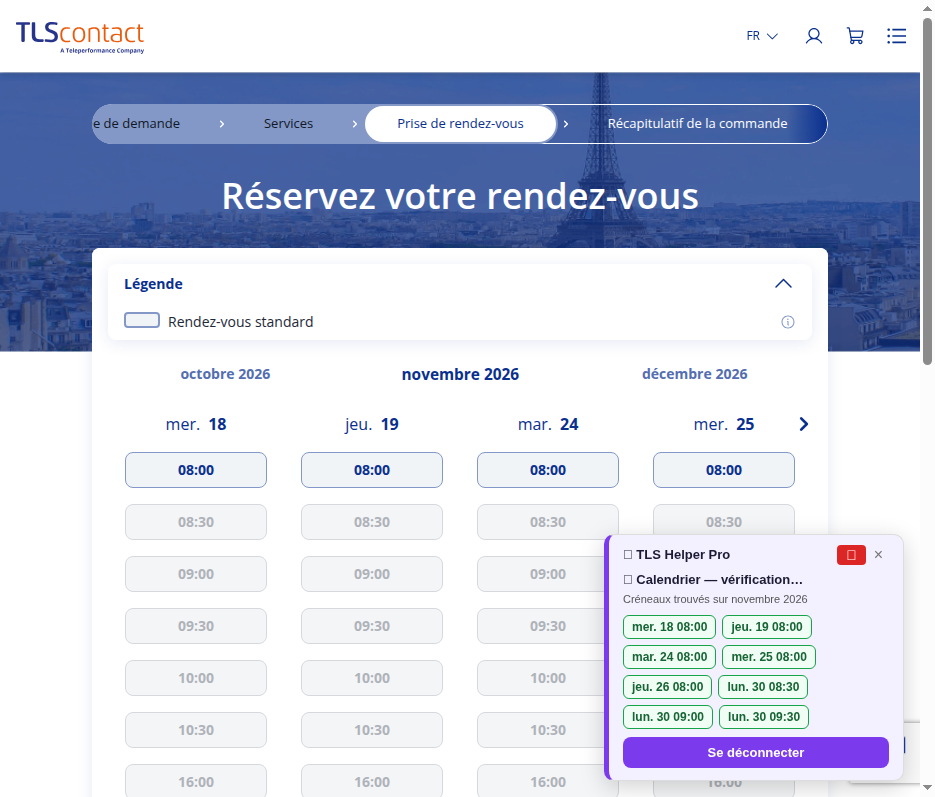Show next dates with the right chevron
Image resolution: width=935 pixels, height=797 pixels.
tap(804, 424)
